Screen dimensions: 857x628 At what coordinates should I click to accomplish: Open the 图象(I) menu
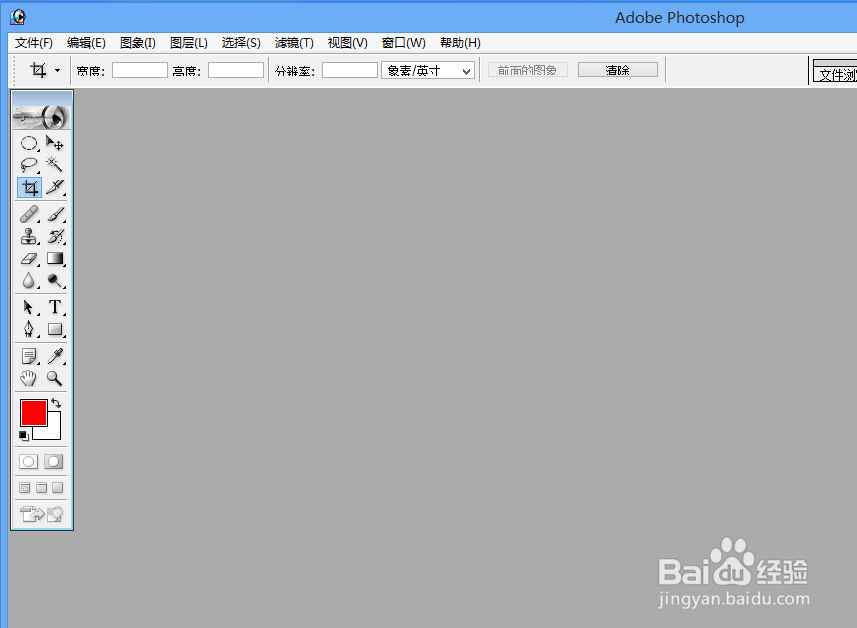click(x=138, y=43)
